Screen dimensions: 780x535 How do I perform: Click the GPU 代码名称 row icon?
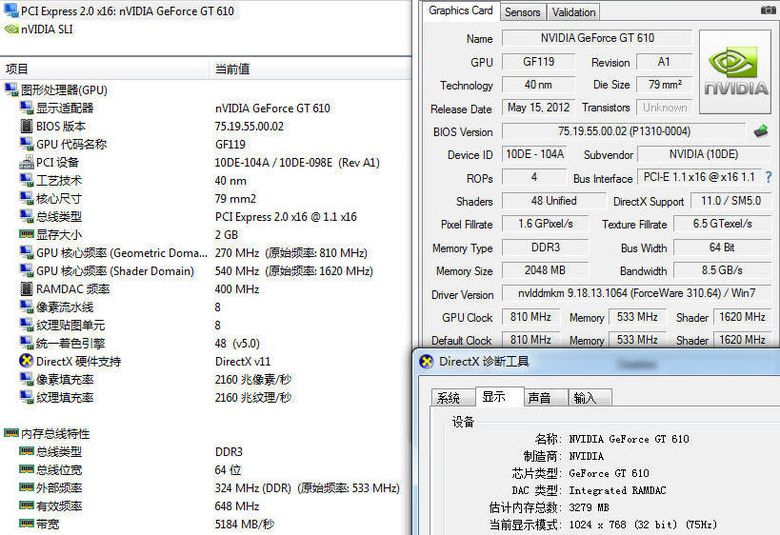26,144
